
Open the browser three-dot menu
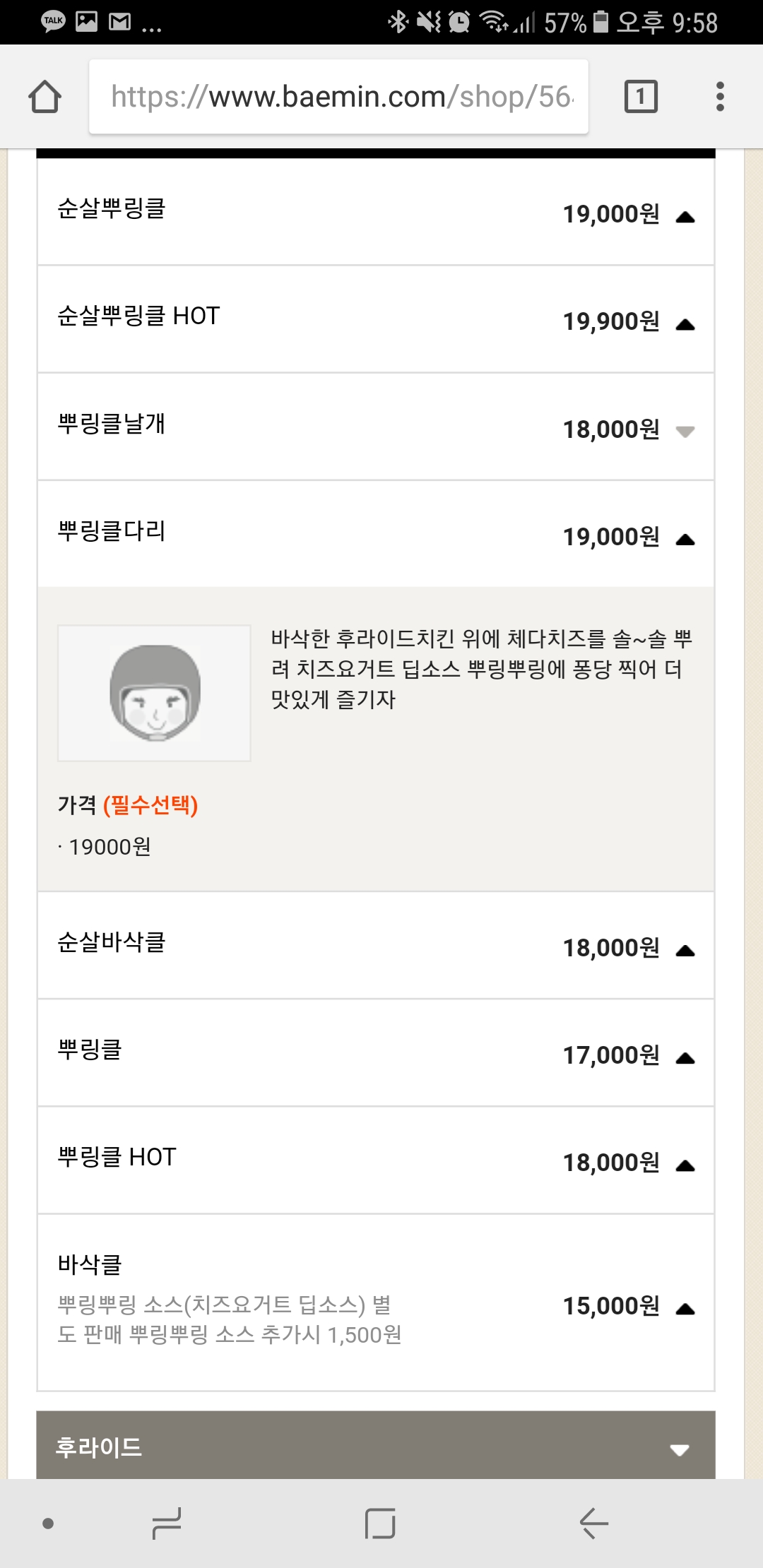coord(720,97)
